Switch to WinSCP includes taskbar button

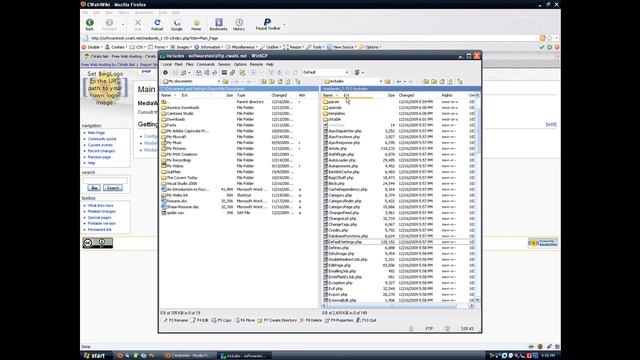(244, 356)
